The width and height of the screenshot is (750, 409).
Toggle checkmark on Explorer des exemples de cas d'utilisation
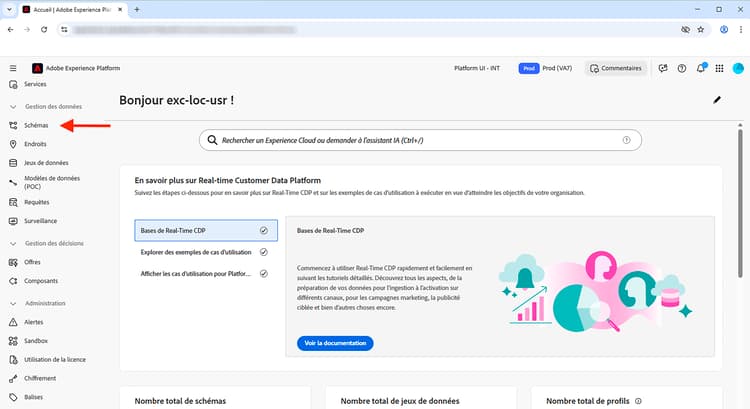[264, 252]
